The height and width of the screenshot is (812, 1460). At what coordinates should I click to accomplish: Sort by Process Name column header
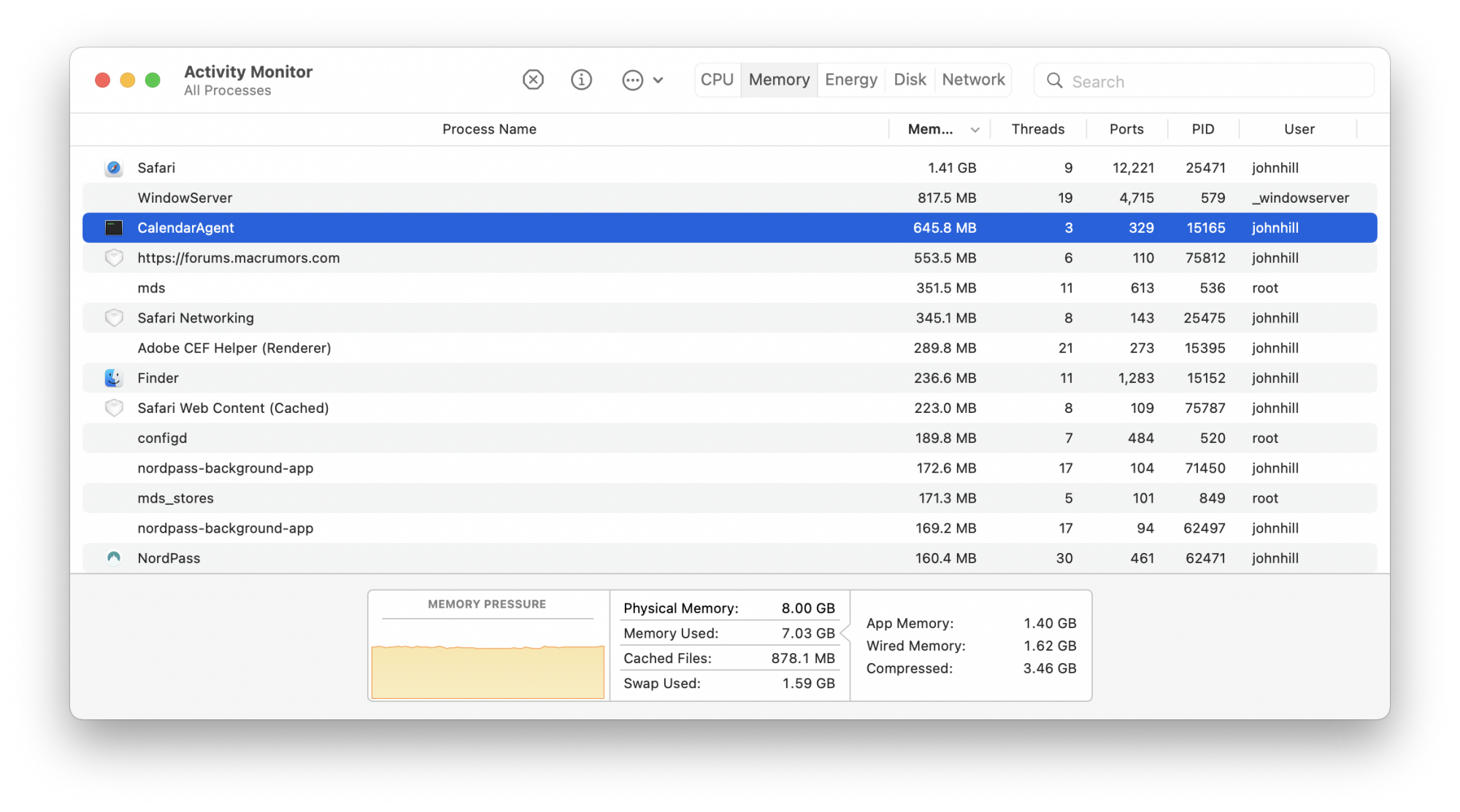tap(489, 129)
